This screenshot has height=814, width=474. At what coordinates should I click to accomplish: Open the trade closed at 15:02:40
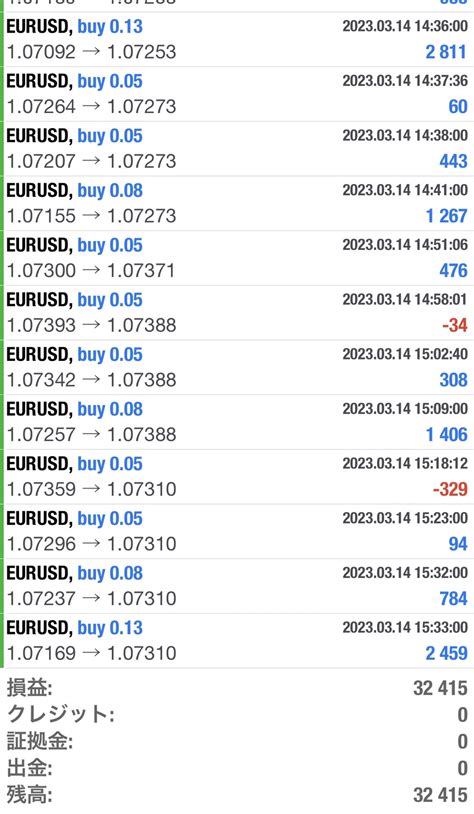click(x=237, y=368)
